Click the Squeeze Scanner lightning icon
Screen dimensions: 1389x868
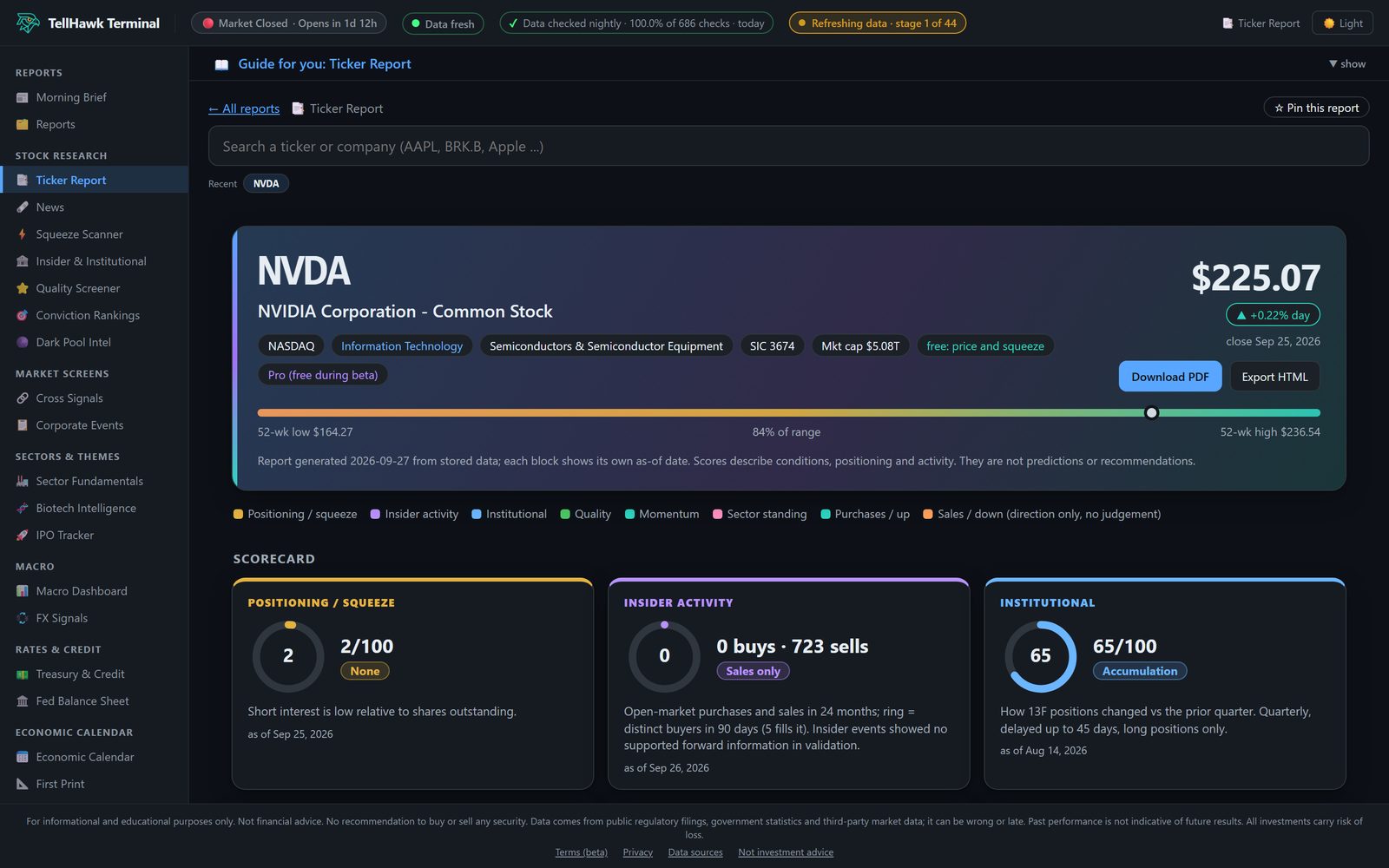[23, 233]
